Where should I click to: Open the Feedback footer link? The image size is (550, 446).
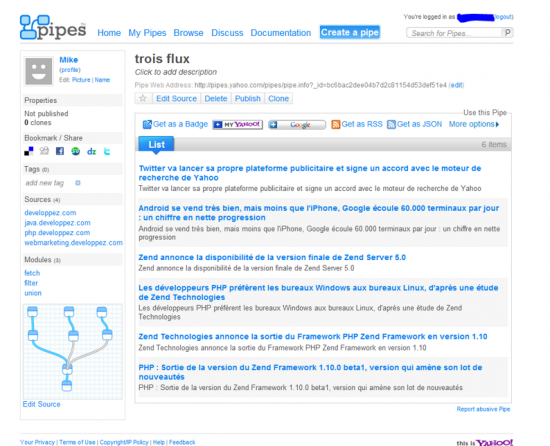(182, 442)
